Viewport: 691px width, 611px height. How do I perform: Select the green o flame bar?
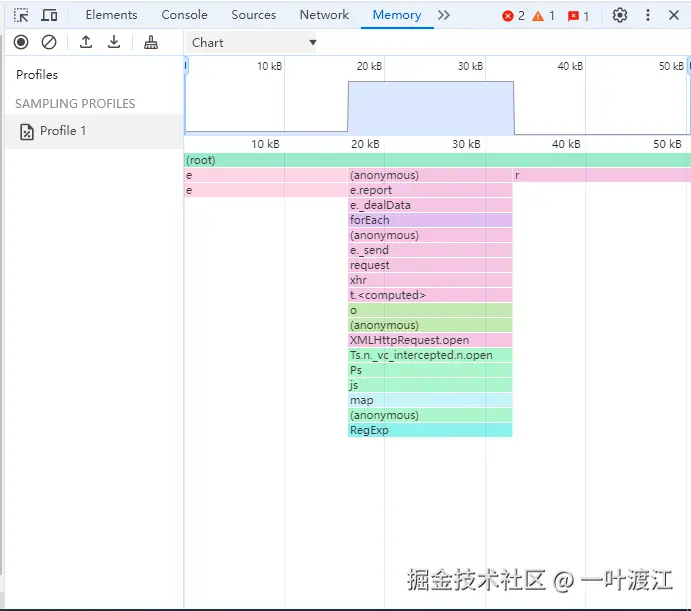click(x=430, y=310)
